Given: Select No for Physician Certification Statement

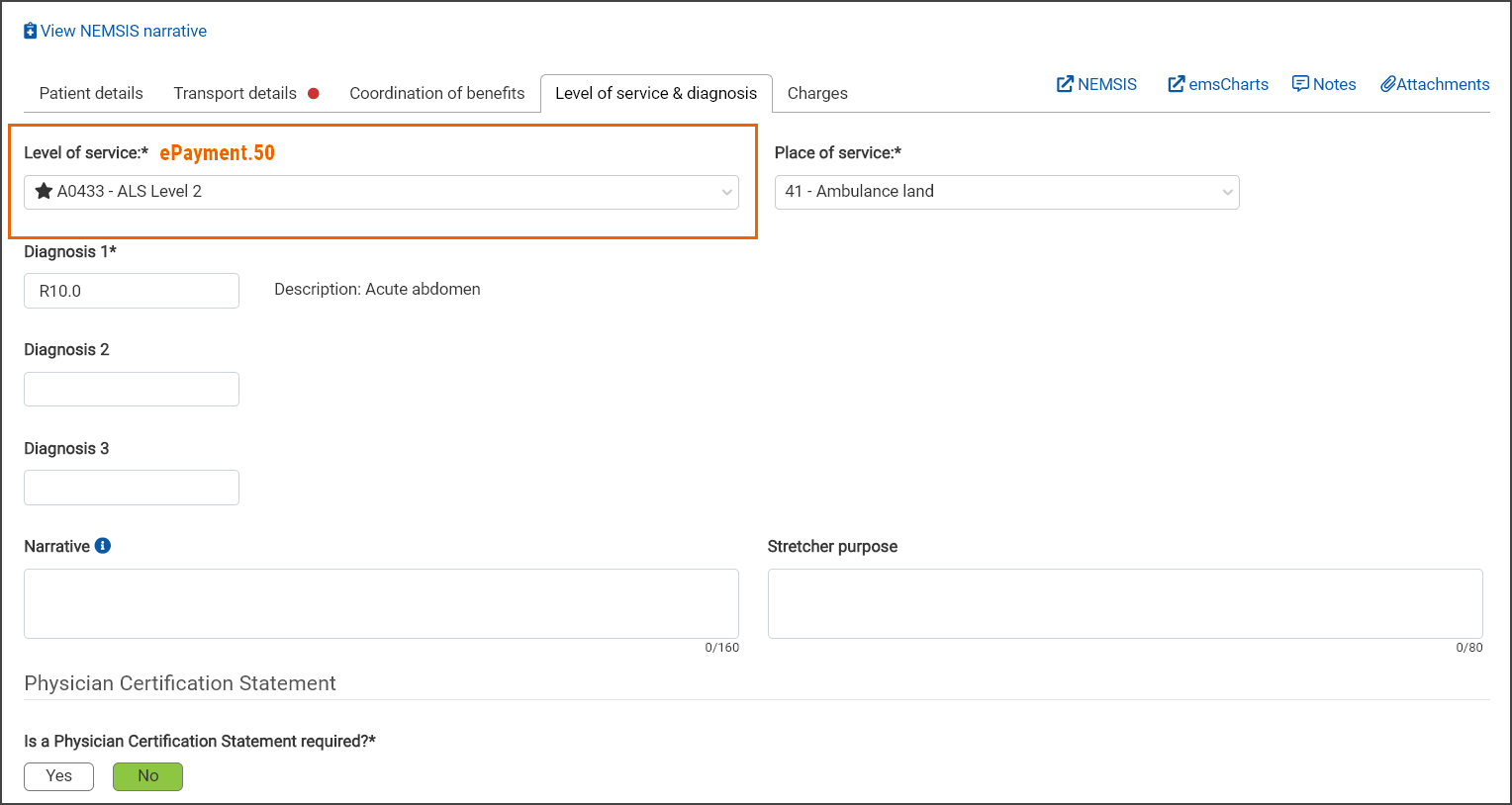Looking at the screenshot, I should [x=147, y=776].
